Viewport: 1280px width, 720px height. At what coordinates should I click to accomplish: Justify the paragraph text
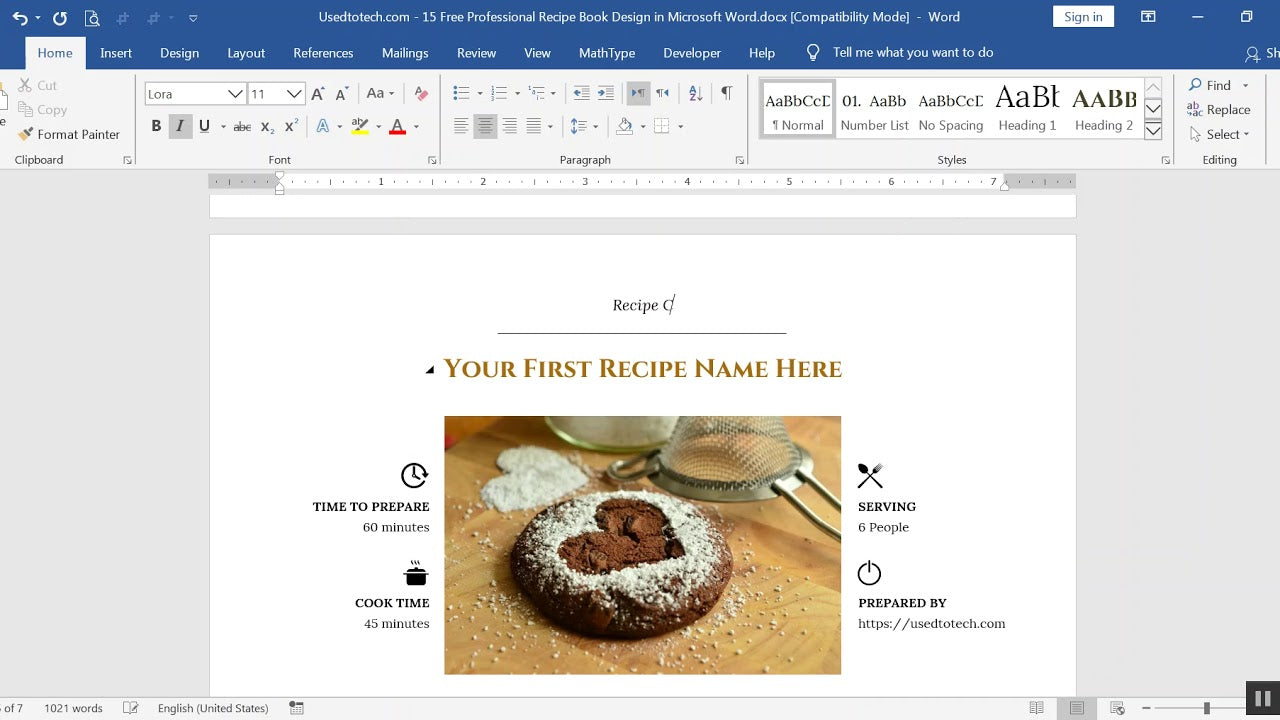tap(534, 126)
